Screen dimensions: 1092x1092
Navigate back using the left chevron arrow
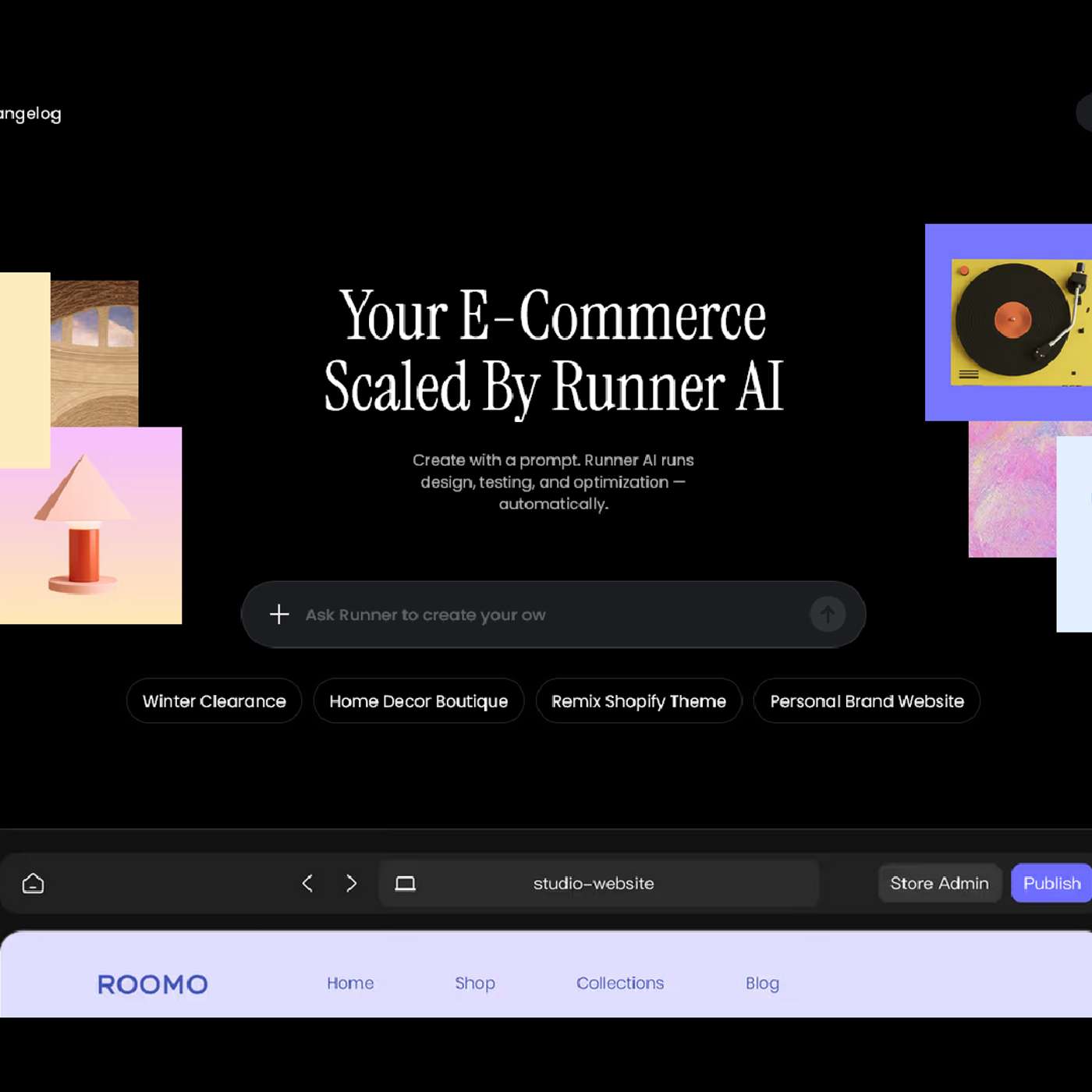click(x=308, y=883)
